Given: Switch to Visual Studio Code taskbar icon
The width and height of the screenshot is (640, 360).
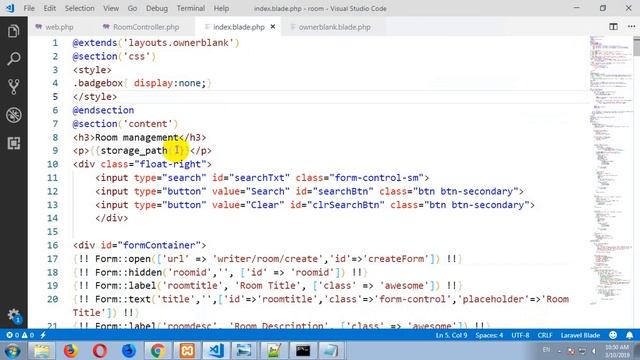Looking at the screenshot, I should pos(216,351).
